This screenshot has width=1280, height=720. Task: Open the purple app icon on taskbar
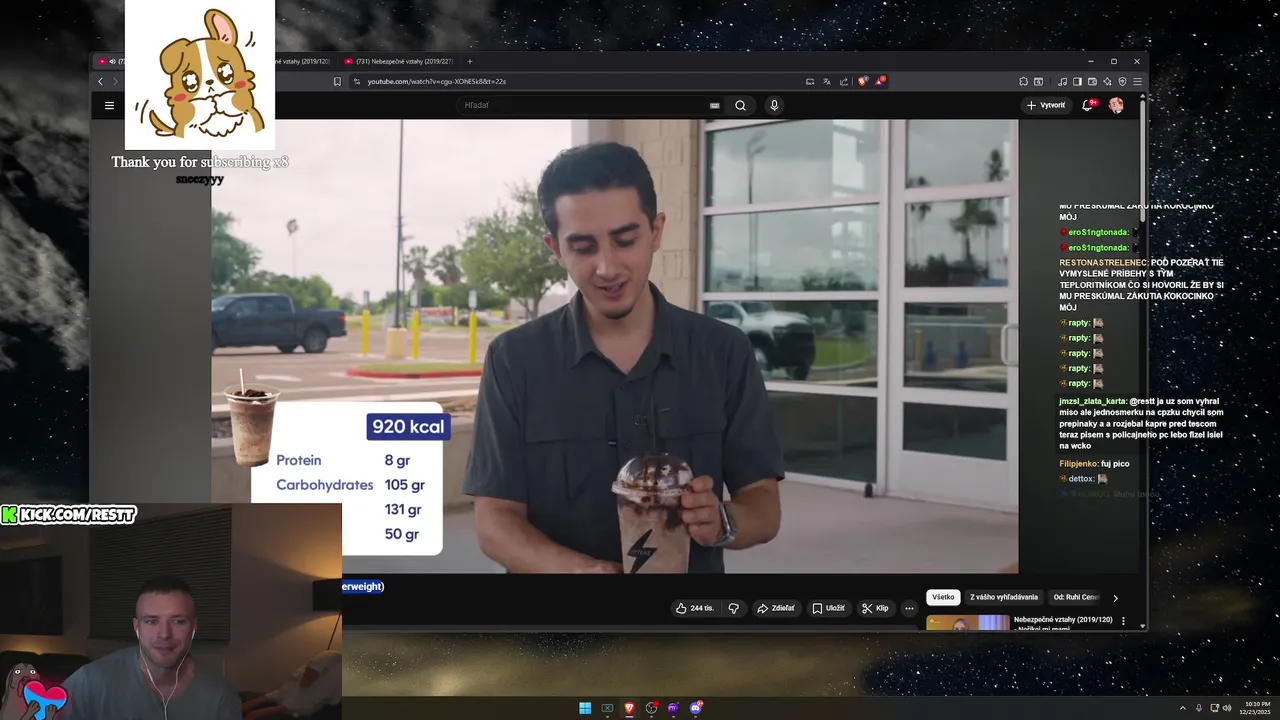click(x=673, y=708)
